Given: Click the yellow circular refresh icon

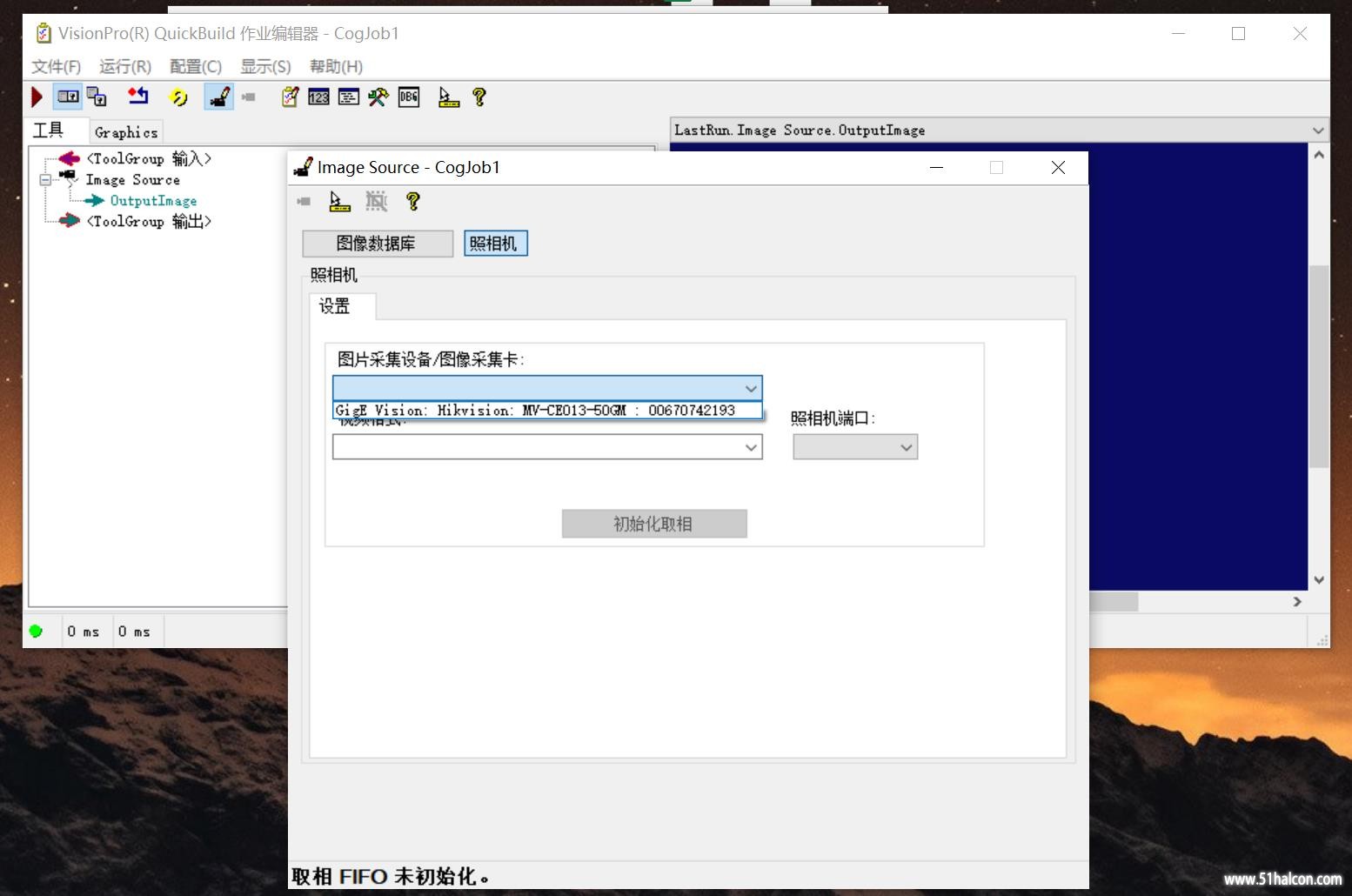Looking at the screenshot, I should point(179,97).
